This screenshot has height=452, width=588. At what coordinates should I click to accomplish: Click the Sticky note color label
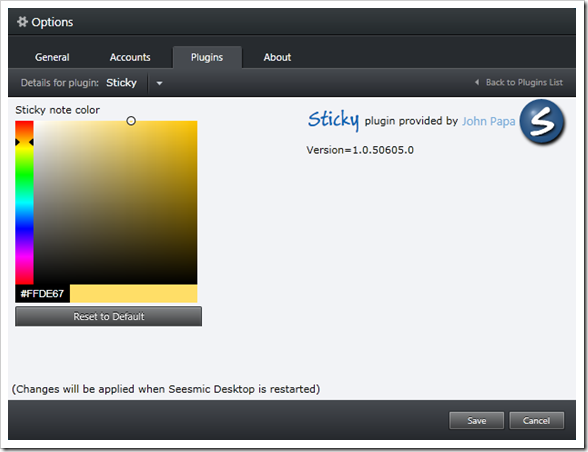57,110
